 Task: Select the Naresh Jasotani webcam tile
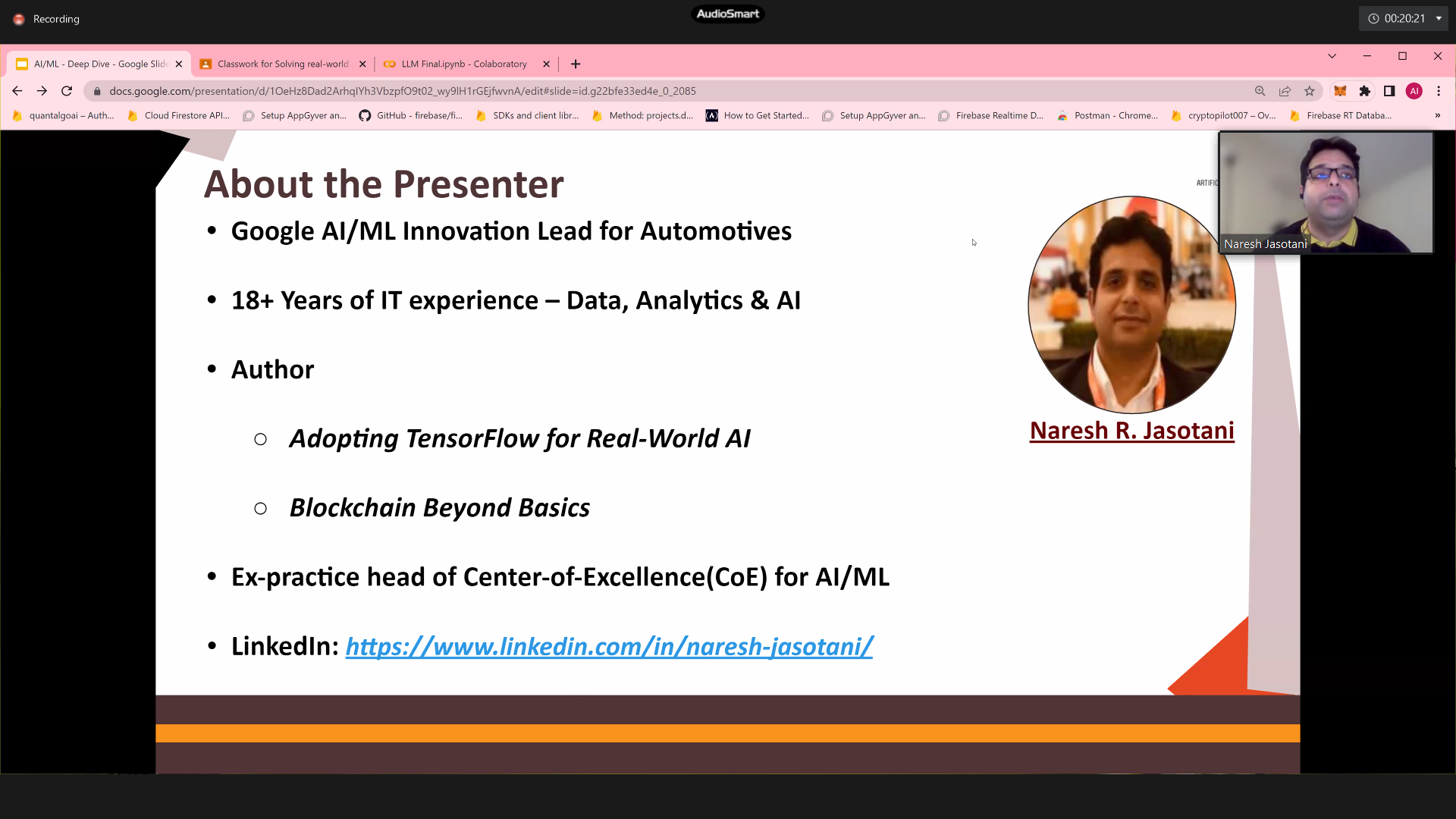[x=1326, y=193]
